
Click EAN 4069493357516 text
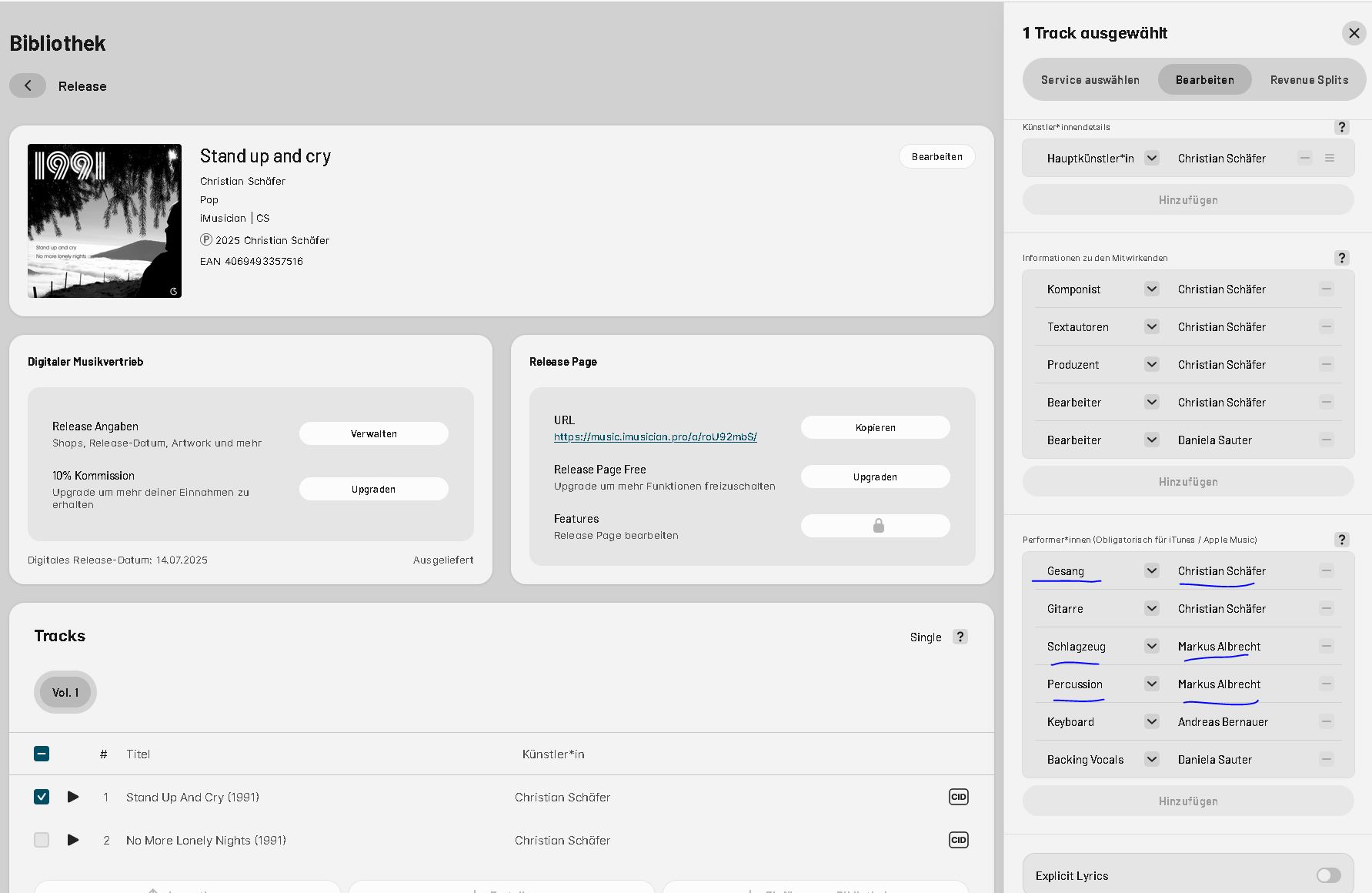[x=252, y=261]
